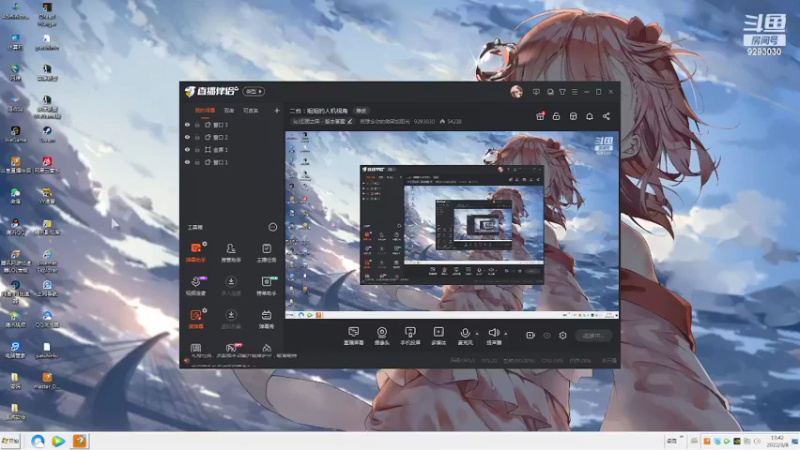Add a multimedia source from the bottom bar

click(x=439, y=336)
